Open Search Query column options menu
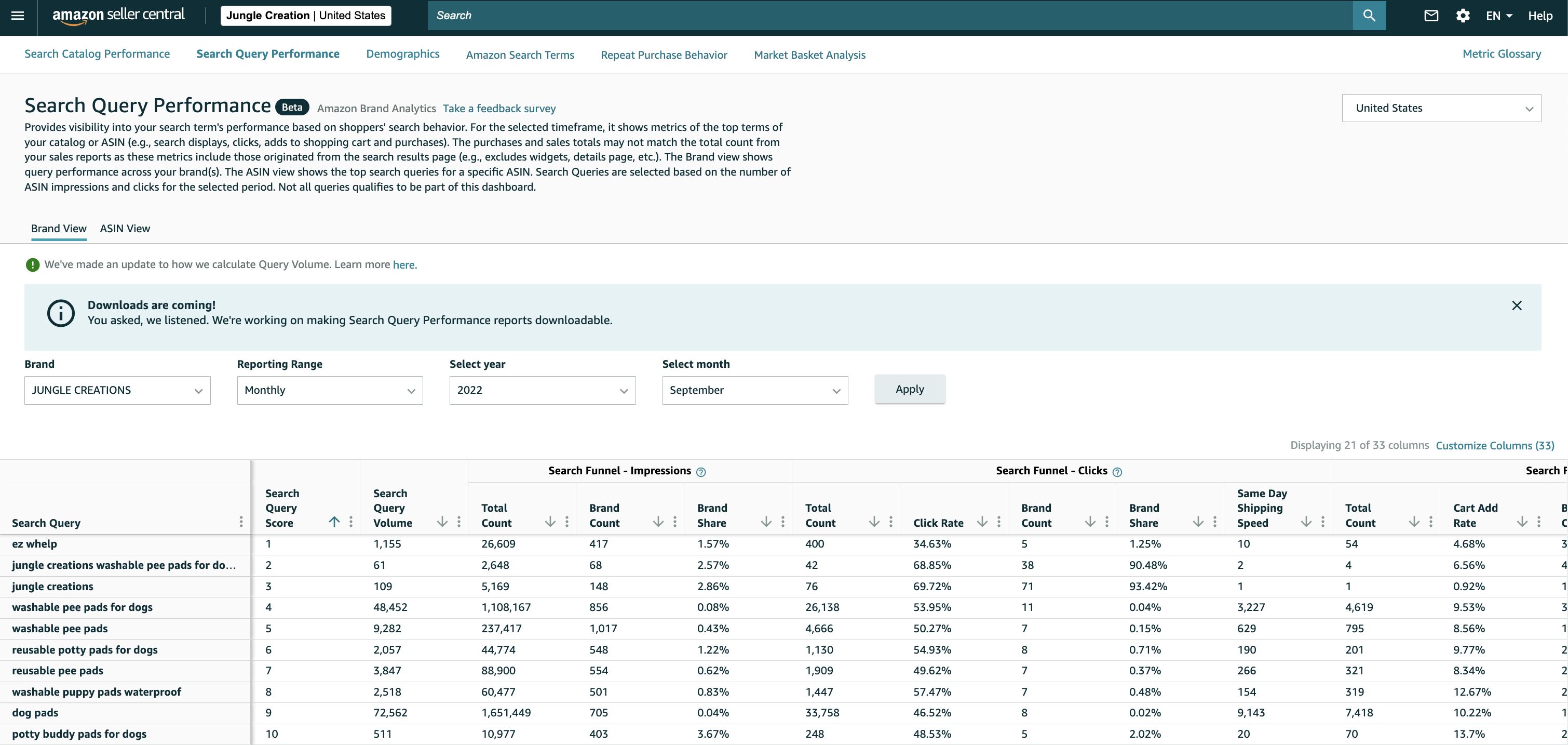The height and width of the screenshot is (745, 1568). (241, 522)
